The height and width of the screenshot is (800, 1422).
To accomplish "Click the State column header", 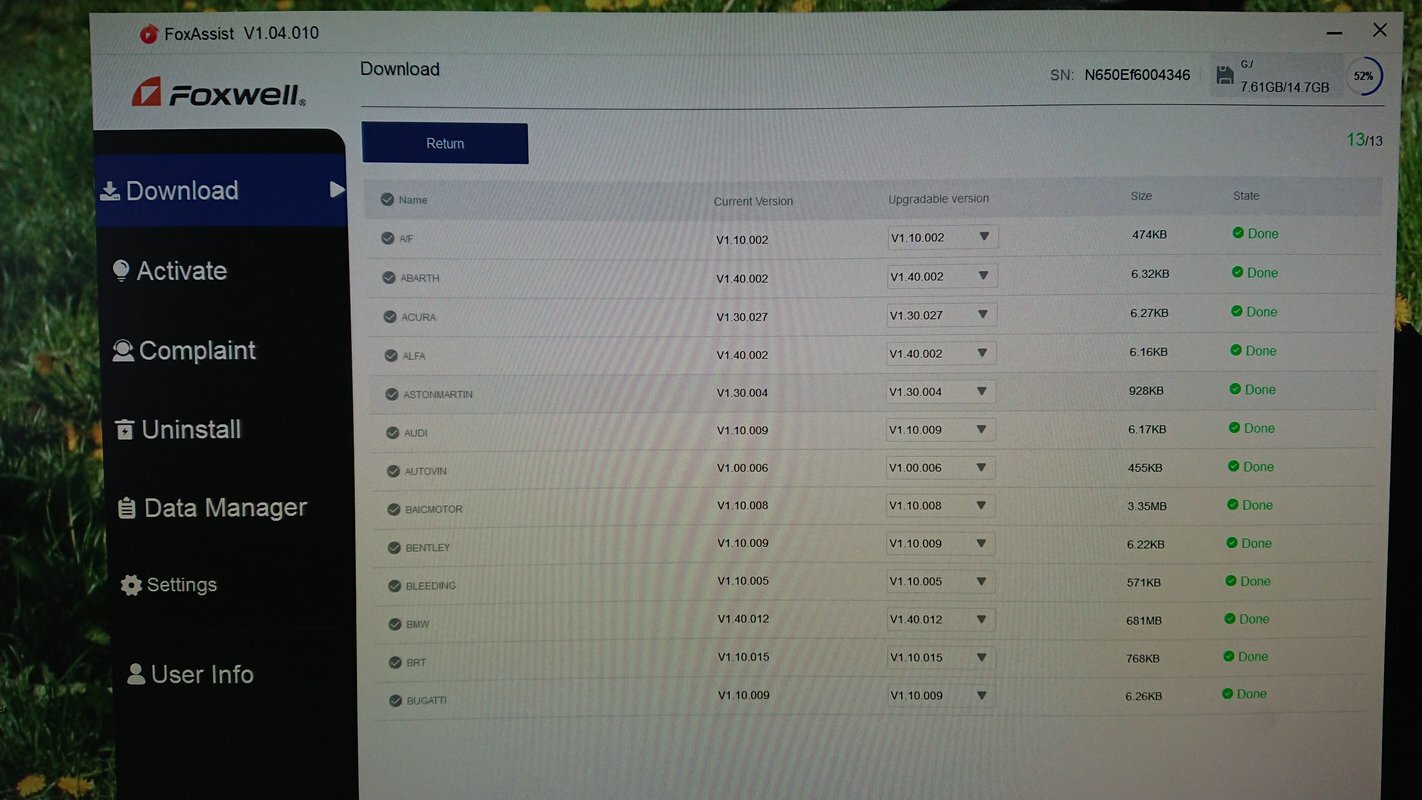I will click(x=1246, y=195).
